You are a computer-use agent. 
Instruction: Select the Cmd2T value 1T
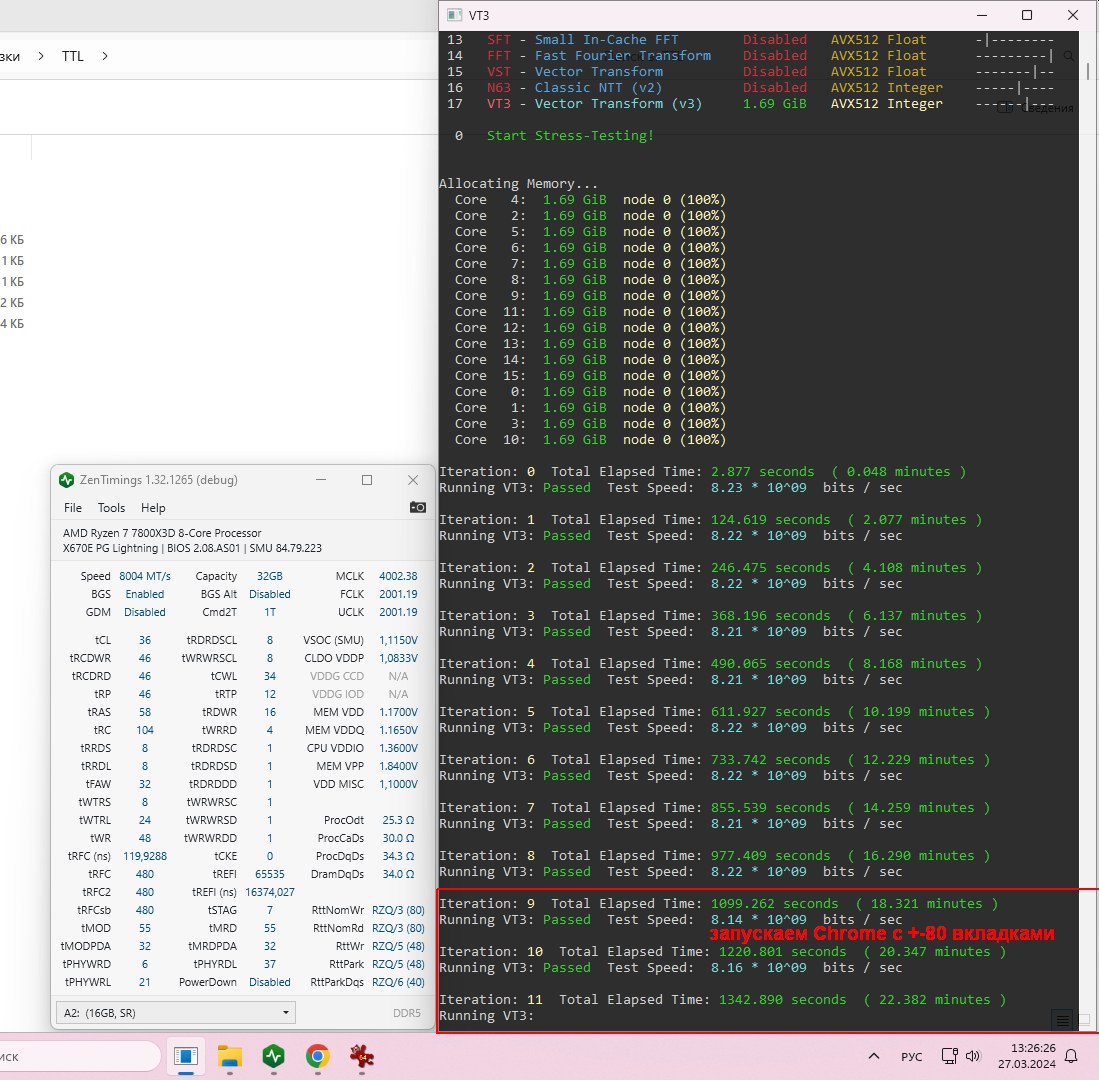(x=269, y=613)
